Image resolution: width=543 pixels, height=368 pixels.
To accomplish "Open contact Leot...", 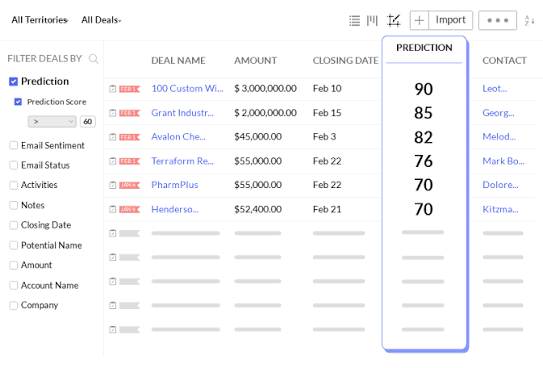I will click(x=495, y=89).
